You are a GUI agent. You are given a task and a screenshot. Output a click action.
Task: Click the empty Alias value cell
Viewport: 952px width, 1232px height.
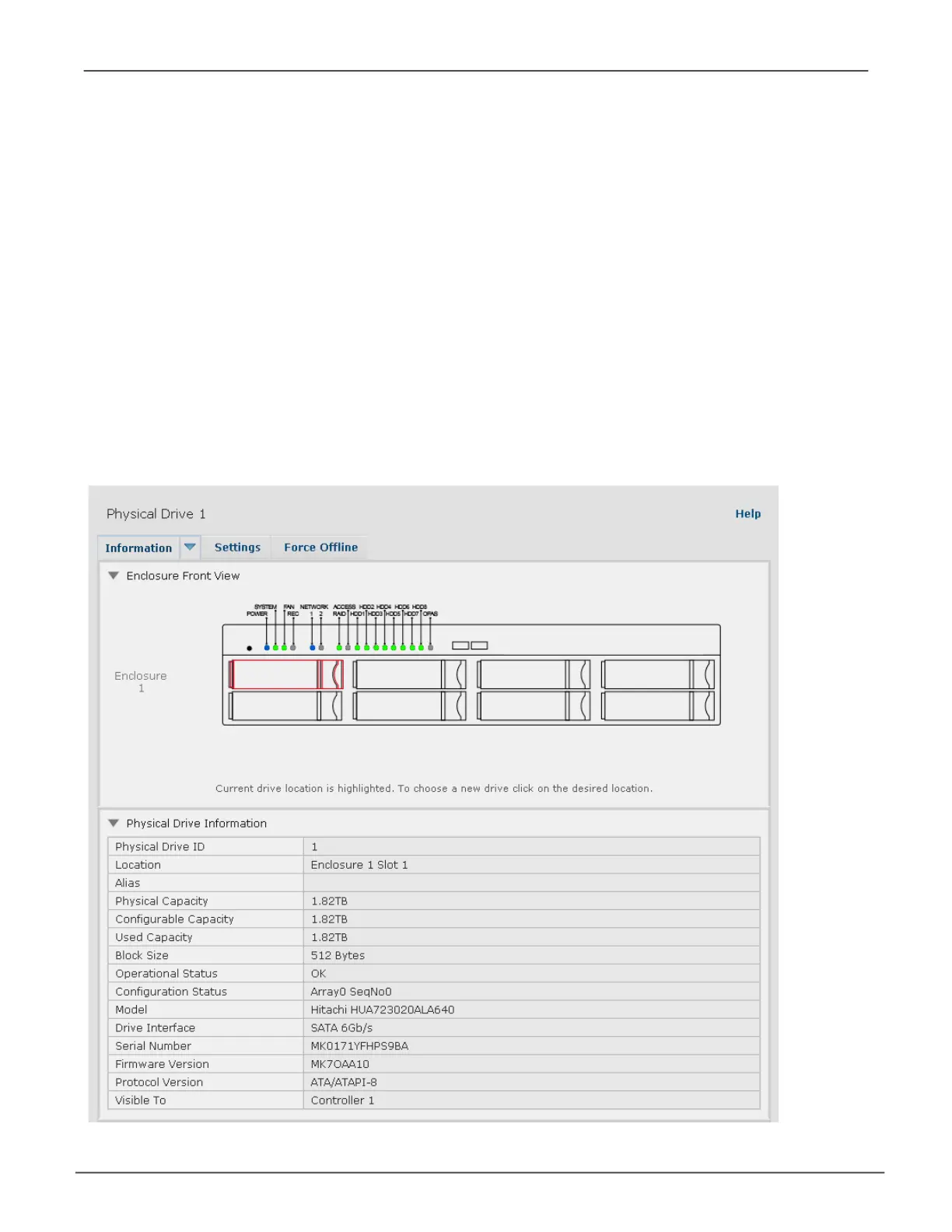(530, 883)
